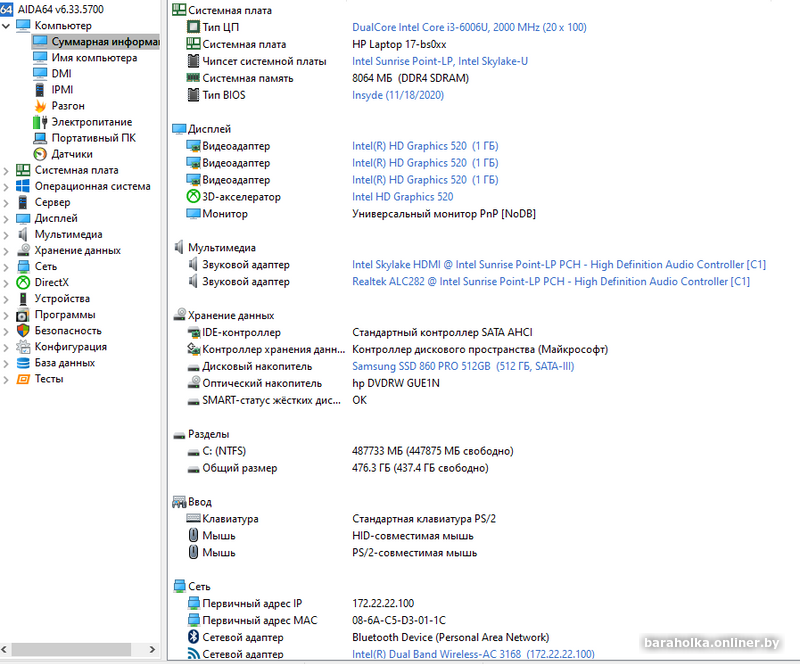The image size is (800, 664).
Task: Select the Общий размер row
Action: click(338, 468)
